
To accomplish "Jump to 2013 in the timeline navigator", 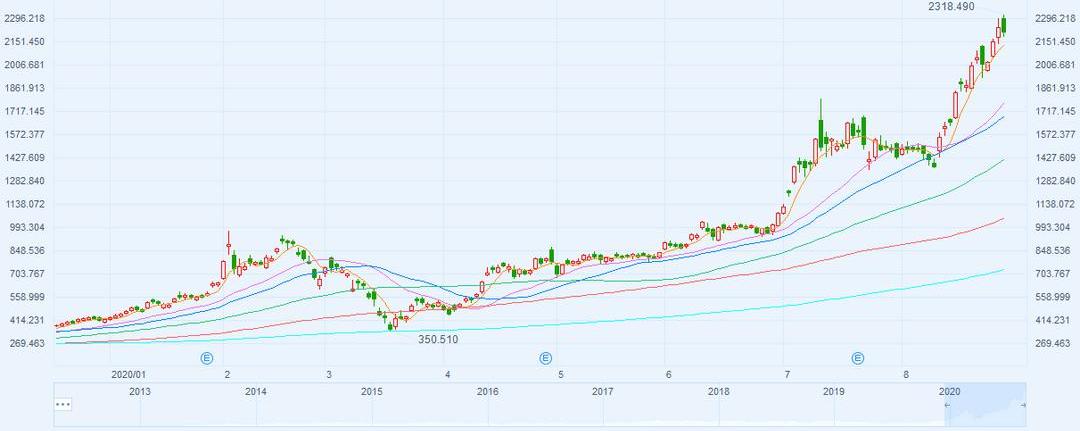I will point(140,391).
